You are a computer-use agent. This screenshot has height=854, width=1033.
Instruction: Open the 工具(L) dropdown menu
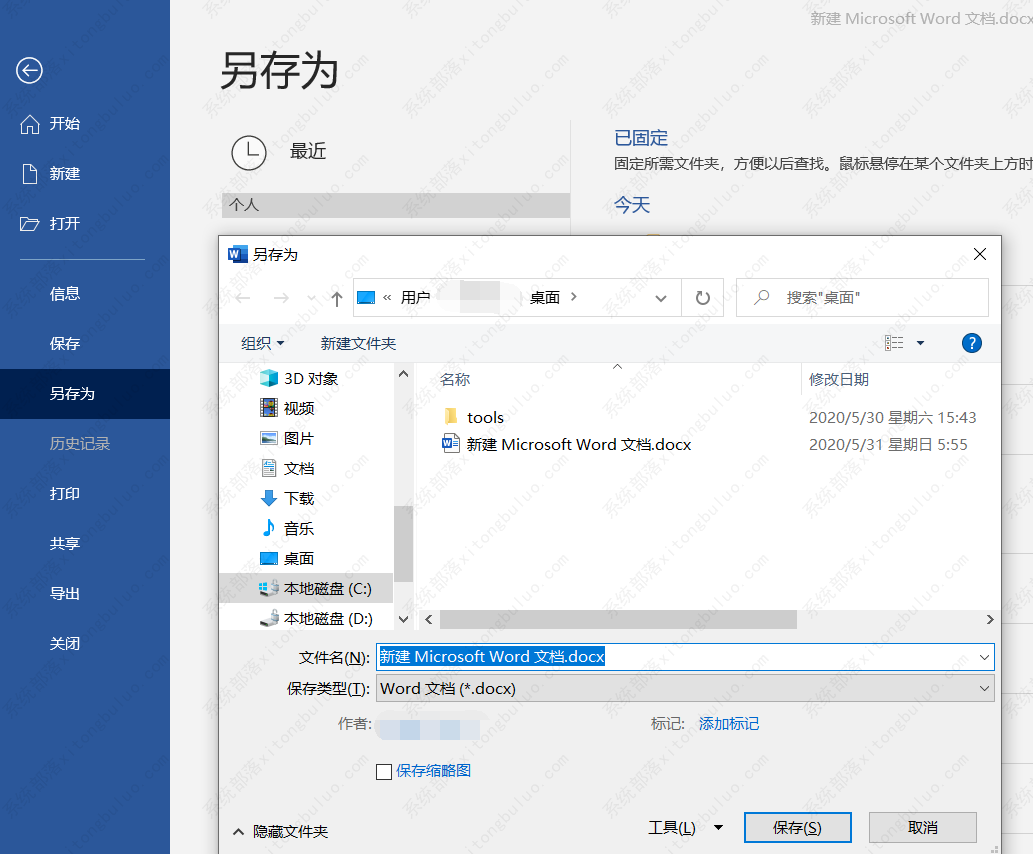pyautogui.click(x=685, y=827)
